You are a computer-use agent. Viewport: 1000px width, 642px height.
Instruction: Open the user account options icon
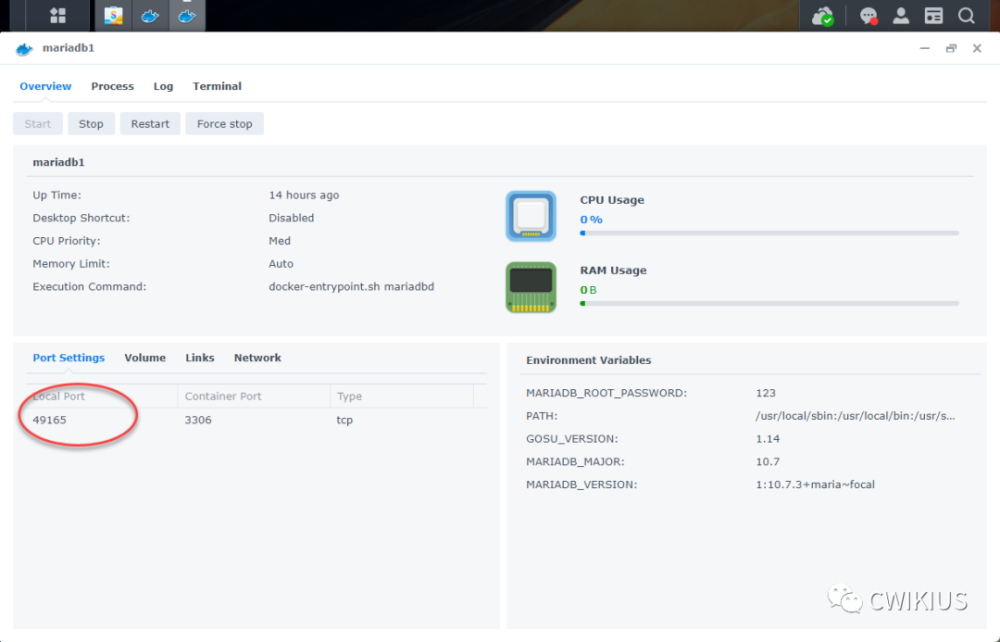coord(901,15)
